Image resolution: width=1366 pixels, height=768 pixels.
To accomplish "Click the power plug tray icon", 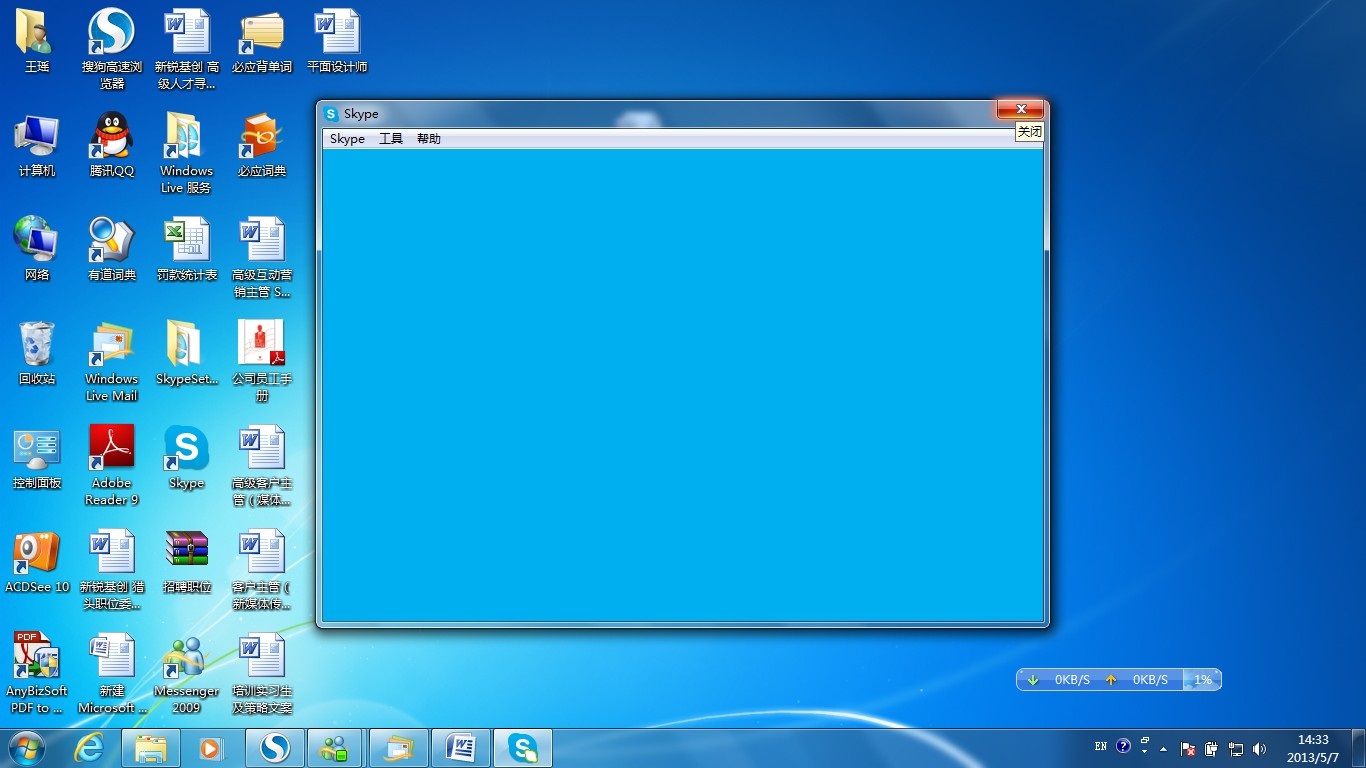I will coord(1212,748).
